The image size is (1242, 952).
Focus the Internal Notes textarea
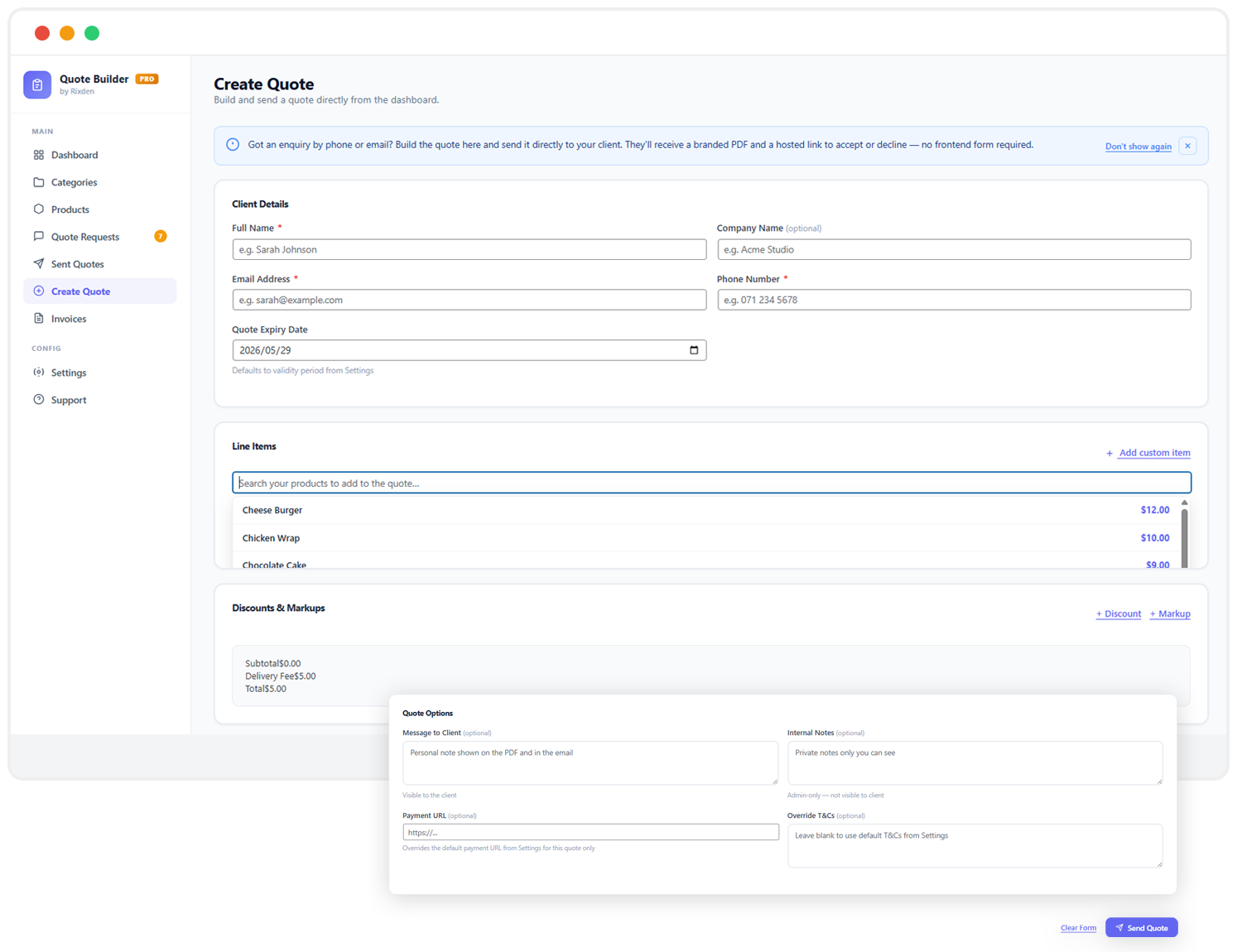975,762
